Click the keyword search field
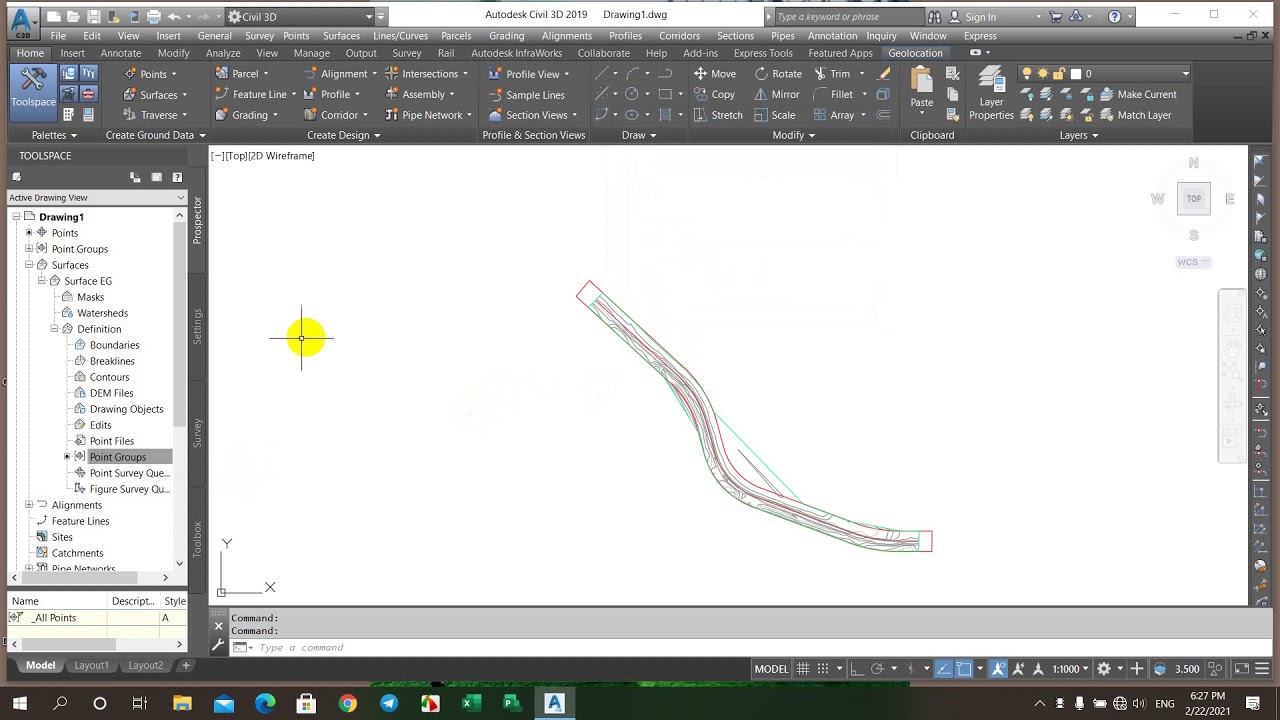1280x720 pixels. (848, 16)
